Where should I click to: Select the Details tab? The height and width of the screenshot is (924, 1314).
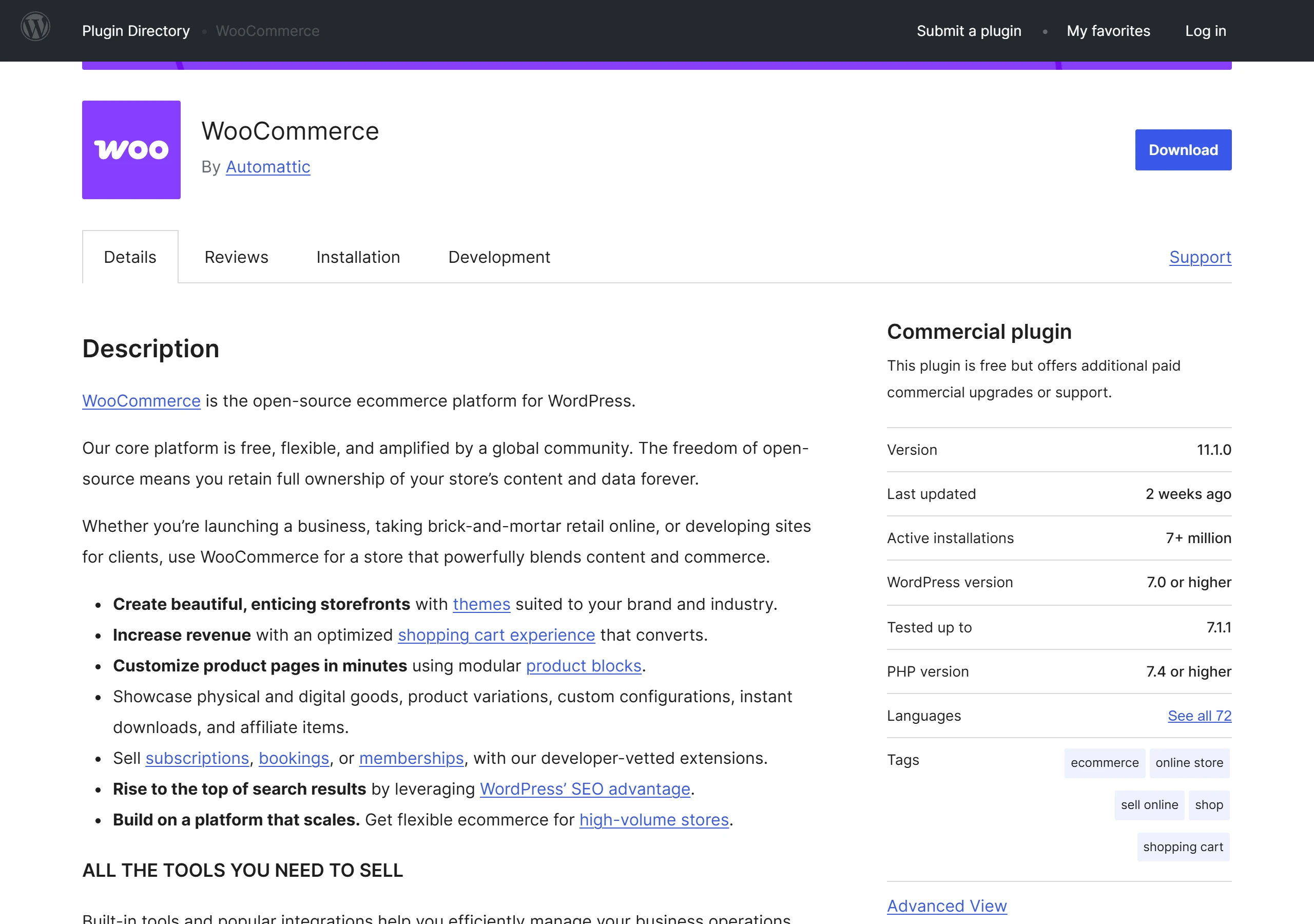point(130,257)
